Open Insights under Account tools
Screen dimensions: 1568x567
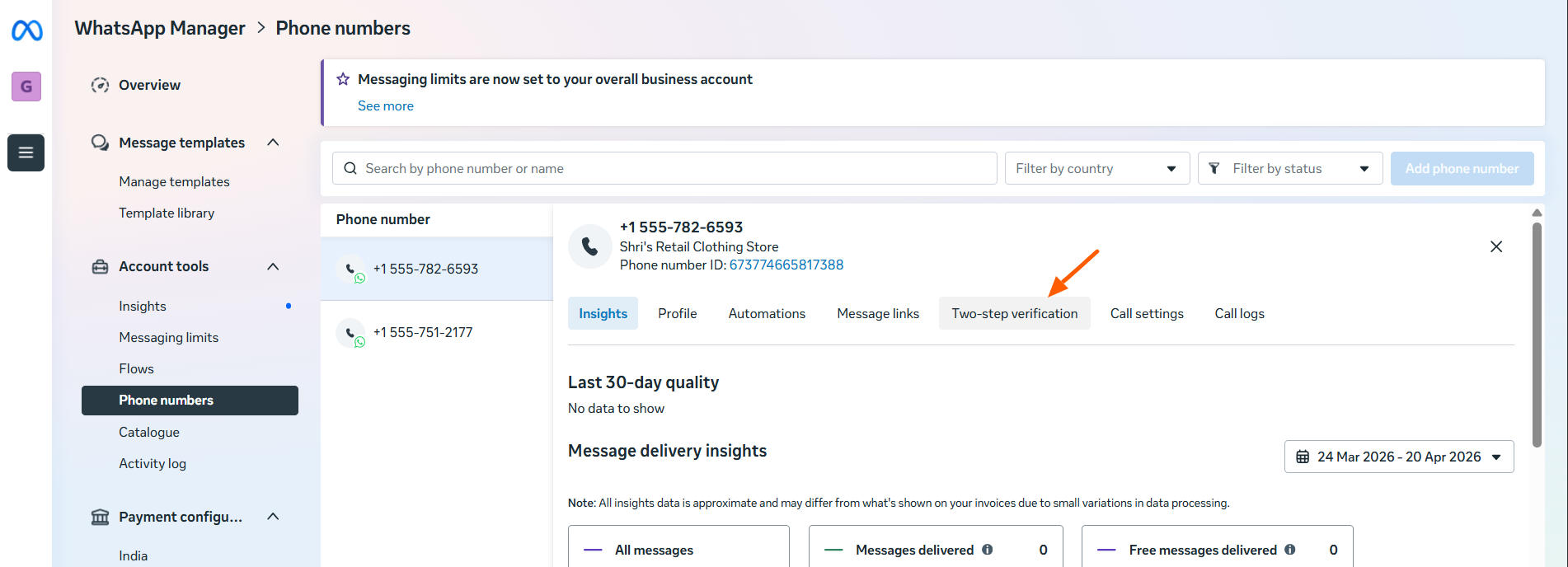point(143,306)
